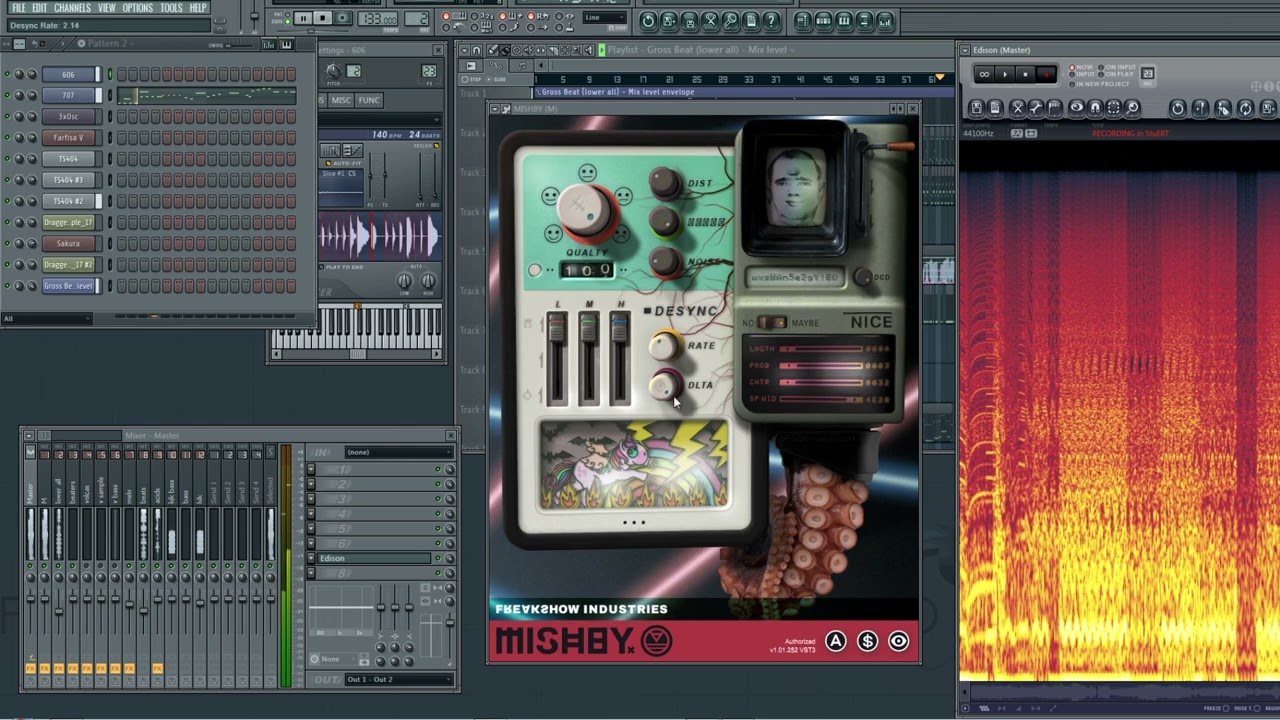Select the Farfisa V channel button

(68, 137)
